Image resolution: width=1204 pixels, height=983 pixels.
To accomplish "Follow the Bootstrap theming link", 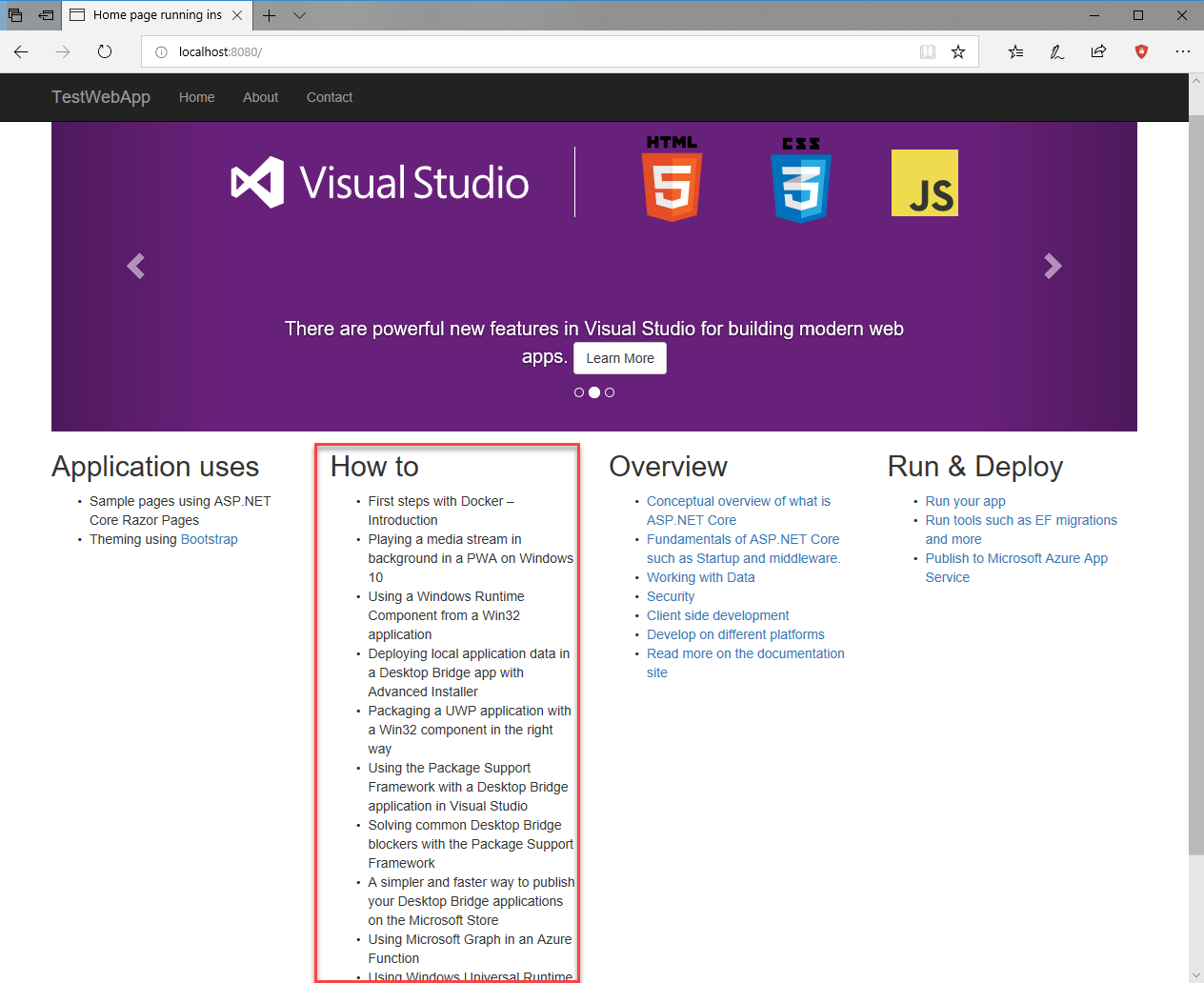I will pyautogui.click(x=209, y=539).
